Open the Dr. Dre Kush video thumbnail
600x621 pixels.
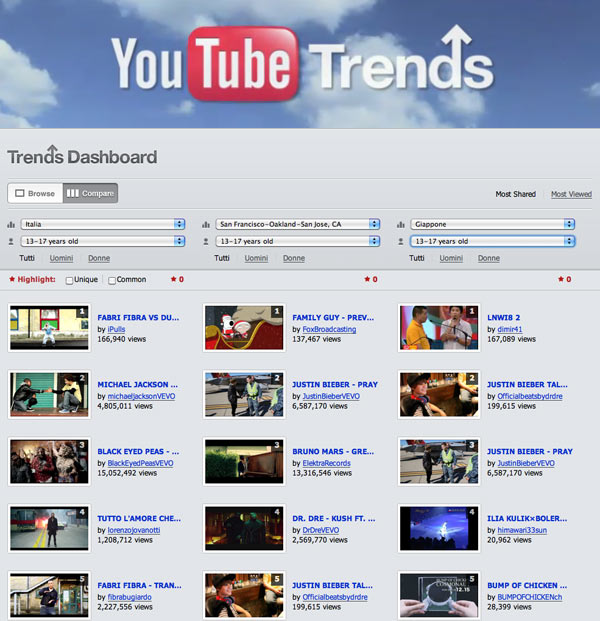(x=244, y=528)
